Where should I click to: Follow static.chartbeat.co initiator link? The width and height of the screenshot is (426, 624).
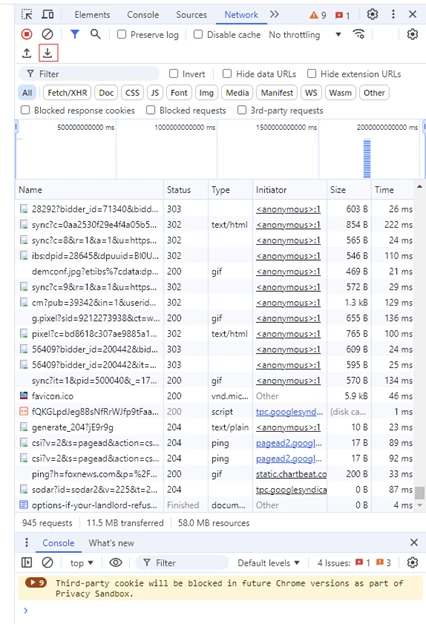pyautogui.click(x=291, y=474)
